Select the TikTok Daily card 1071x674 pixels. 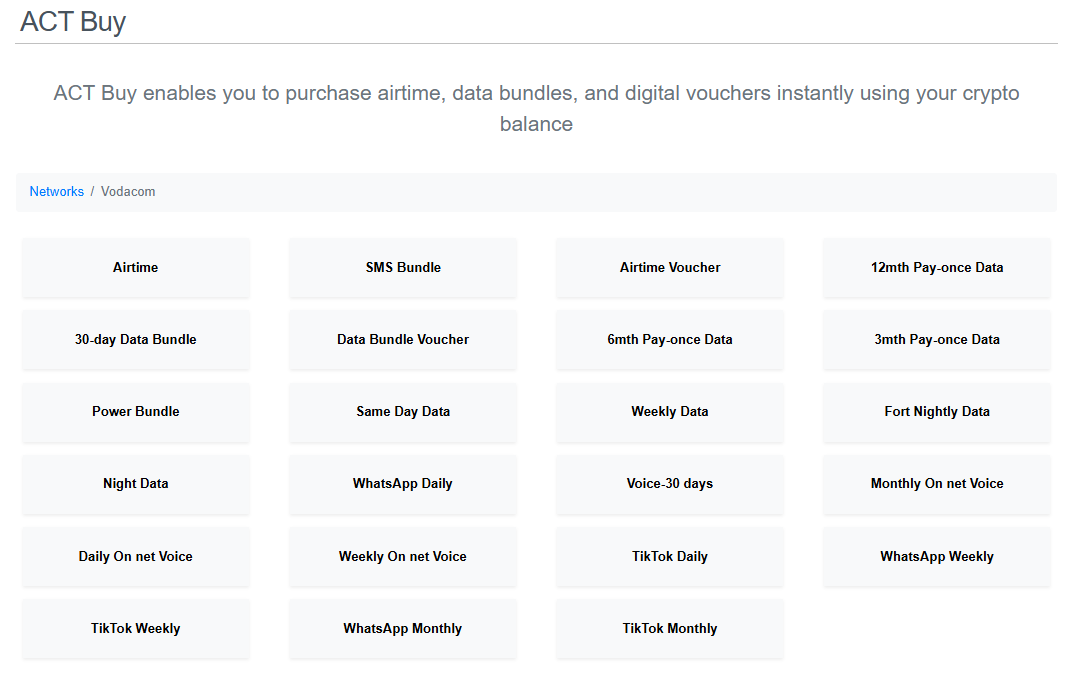coord(670,557)
